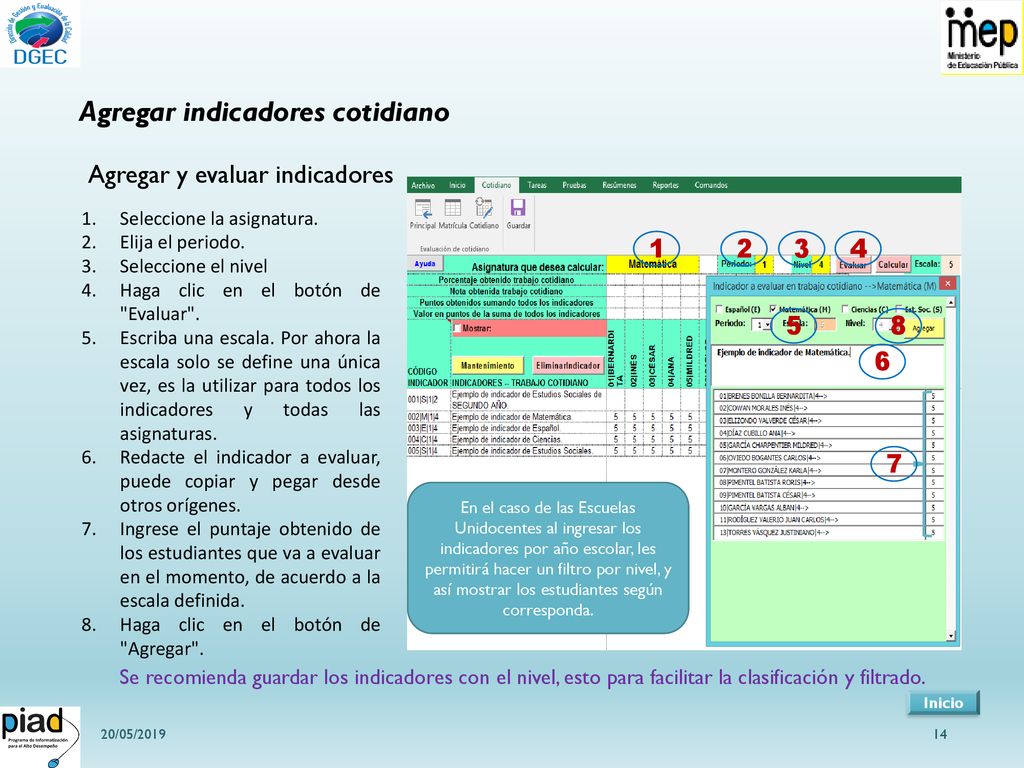
Task: Select student DÍAZ CUBILLO ANA row
Action: pos(820,433)
